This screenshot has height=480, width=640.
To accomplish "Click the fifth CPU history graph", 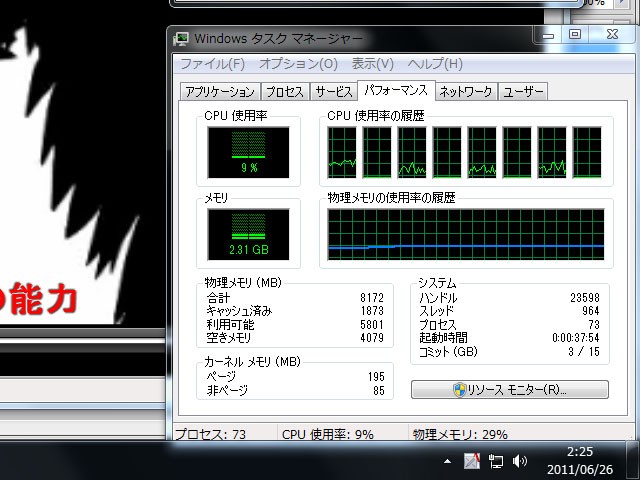I will point(482,153).
